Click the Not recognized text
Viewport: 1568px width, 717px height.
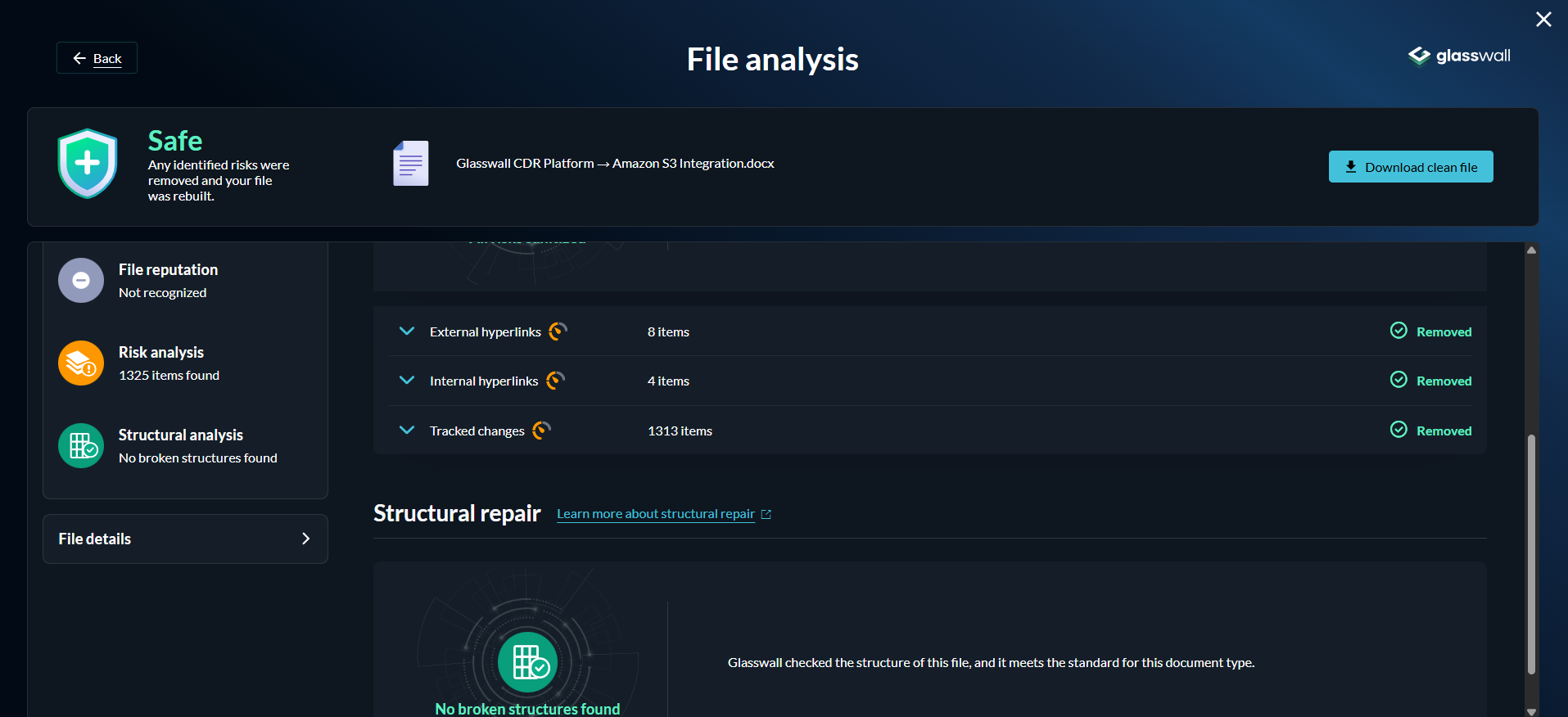[x=163, y=292]
